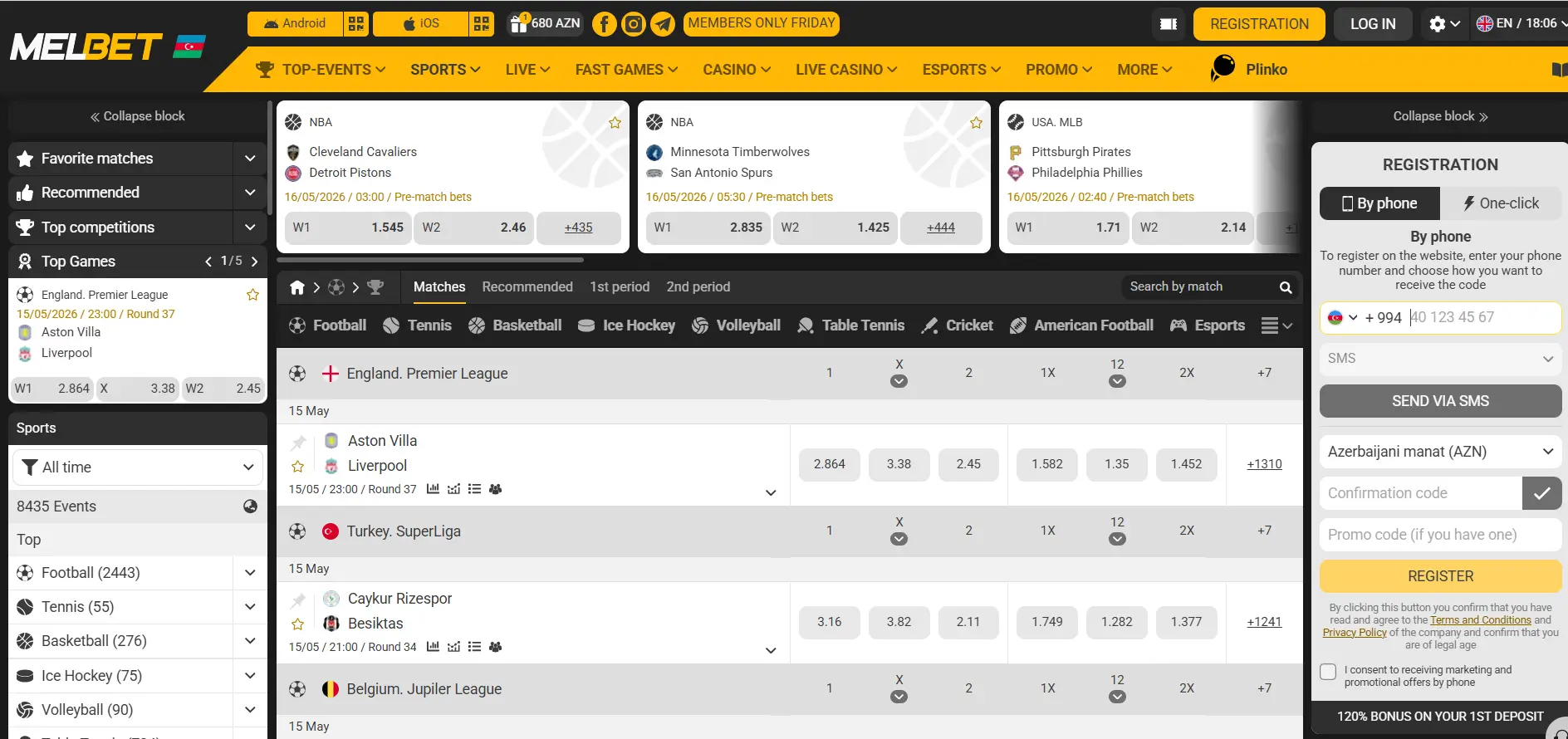The image size is (1568, 739).
Task: Click the featured events horizontal scrollbar
Action: (429, 260)
